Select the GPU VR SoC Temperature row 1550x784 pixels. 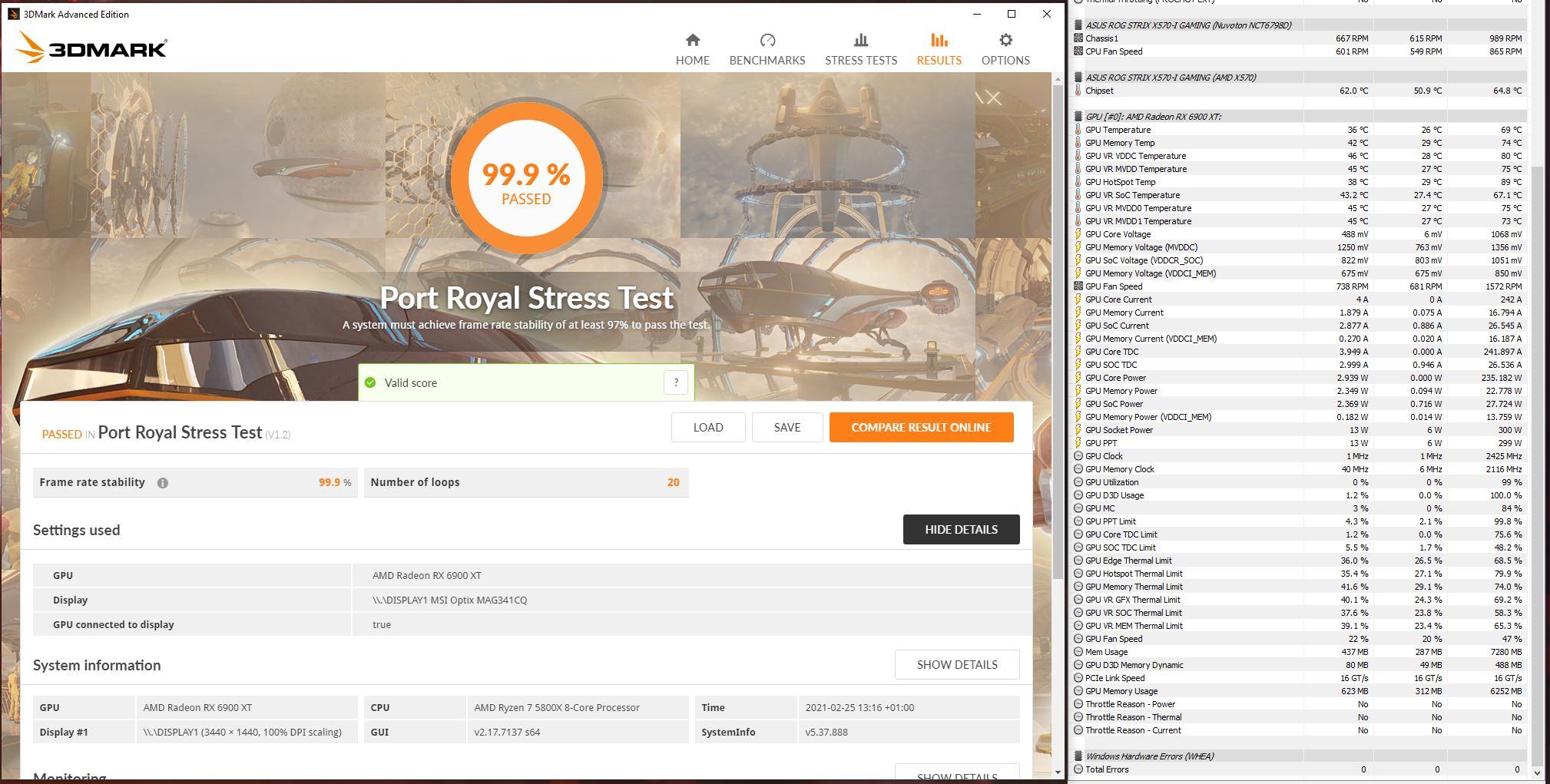point(1299,195)
